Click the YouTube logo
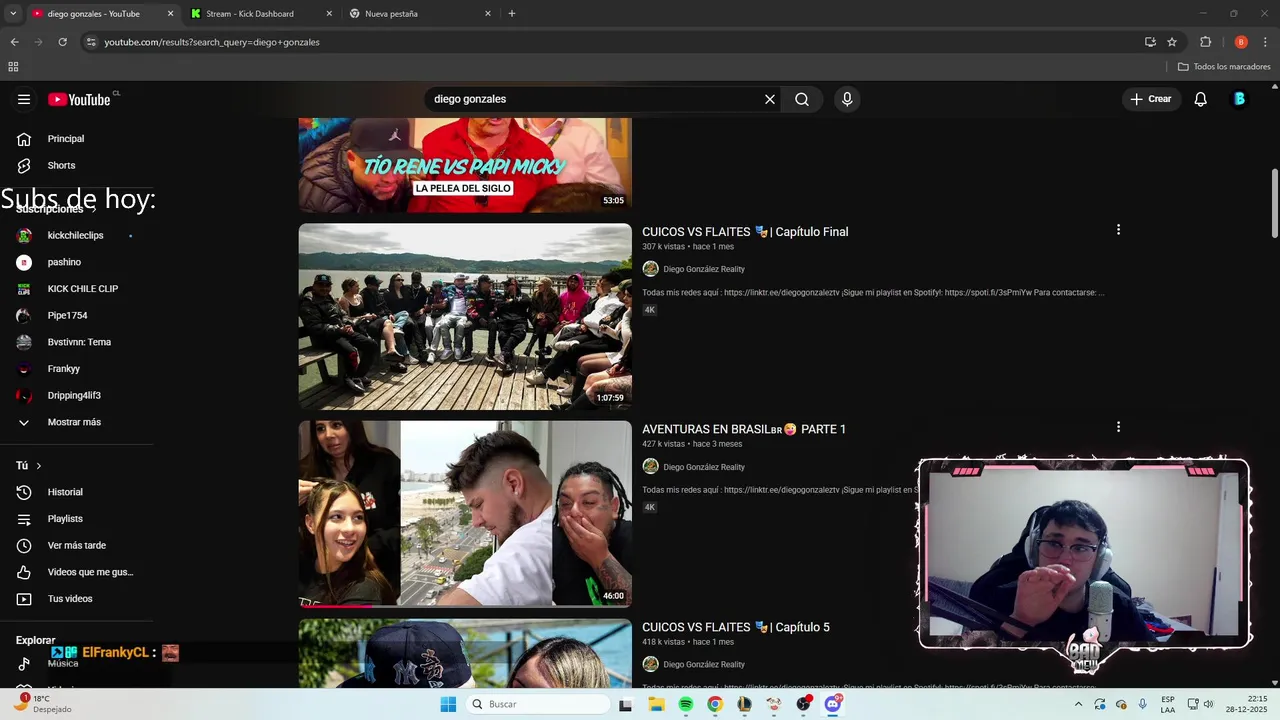The image size is (1280, 720). coord(79,99)
